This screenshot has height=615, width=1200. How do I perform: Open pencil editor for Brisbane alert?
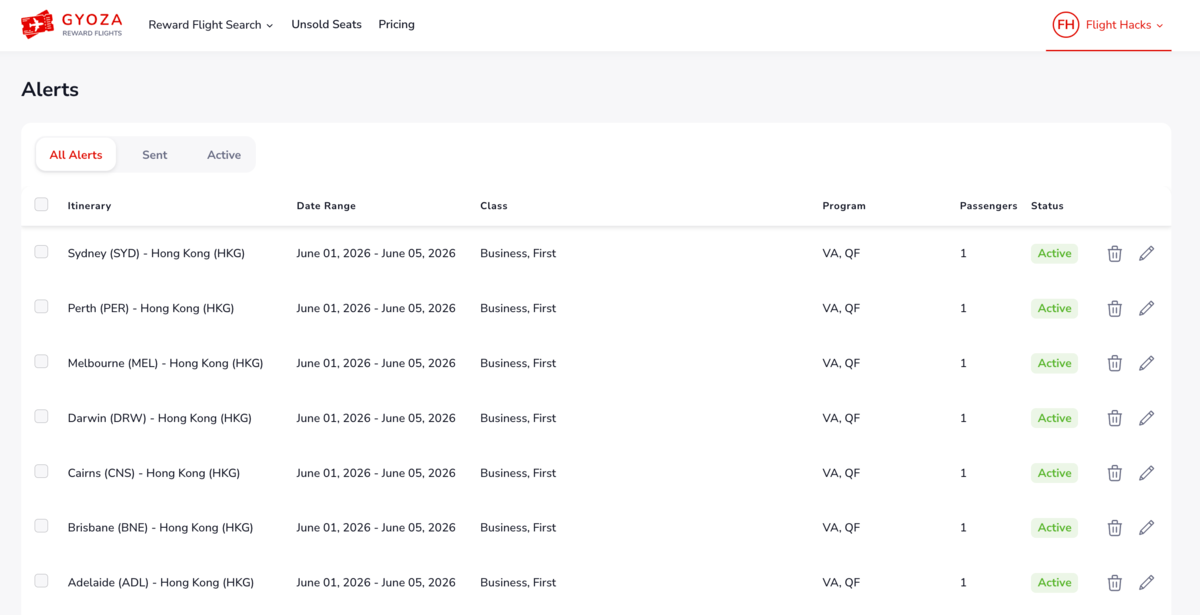pos(1147,527)
